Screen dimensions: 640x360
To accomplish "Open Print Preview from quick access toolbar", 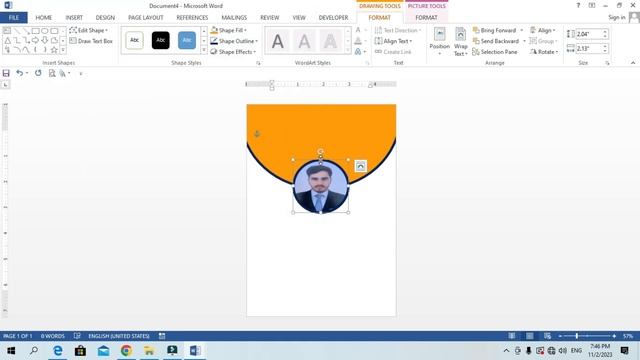I will tap(52, 73).
